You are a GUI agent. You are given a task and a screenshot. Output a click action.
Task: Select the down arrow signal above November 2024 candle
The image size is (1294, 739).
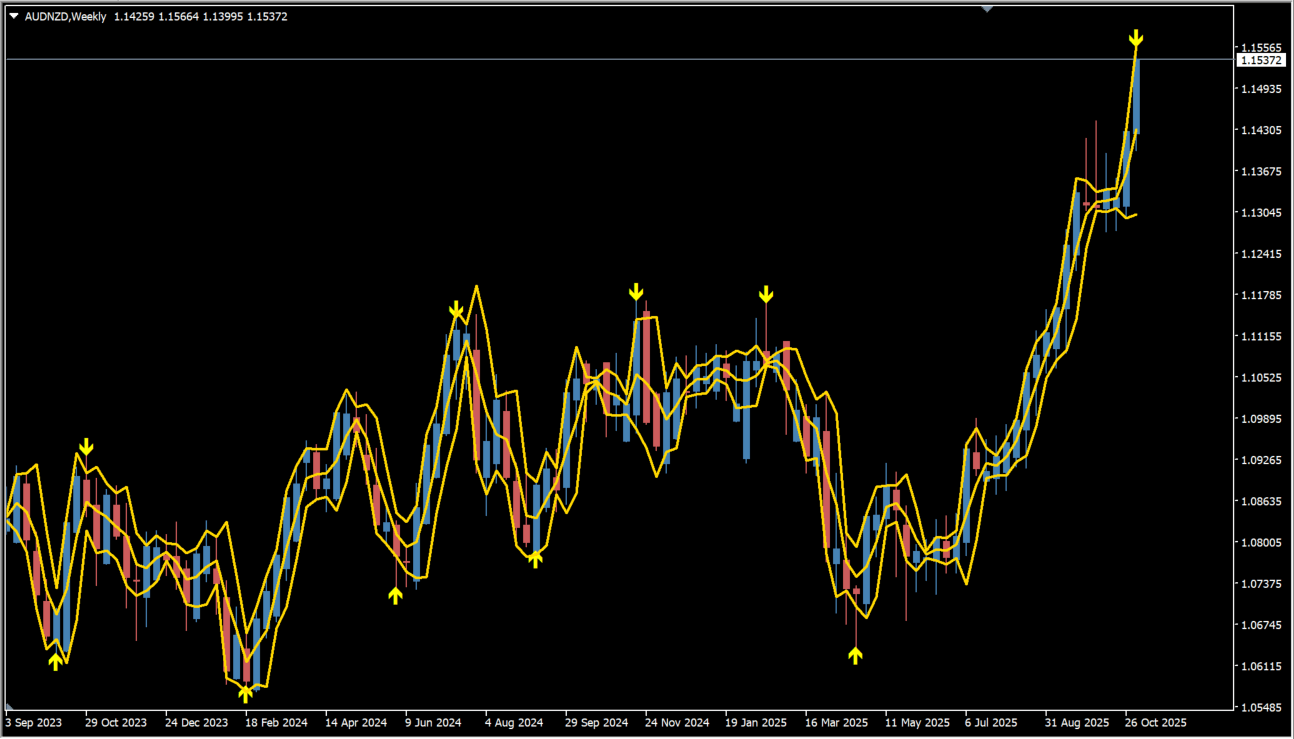[x=636, y=292]
